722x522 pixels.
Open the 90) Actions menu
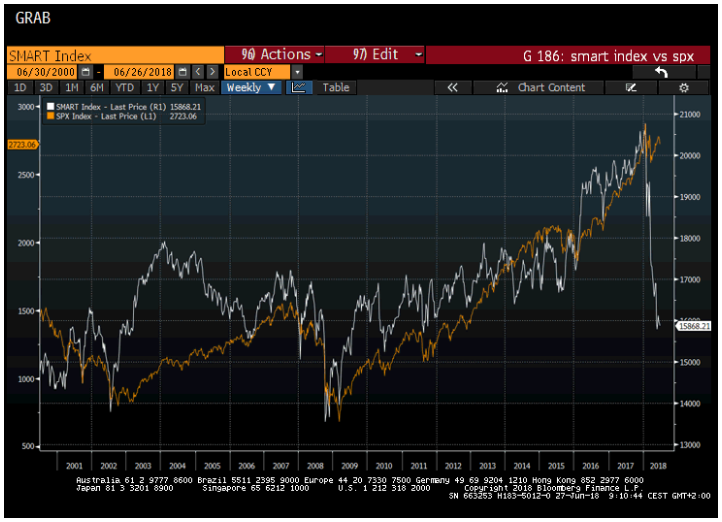pyautogui.click(x=275, y=55)
